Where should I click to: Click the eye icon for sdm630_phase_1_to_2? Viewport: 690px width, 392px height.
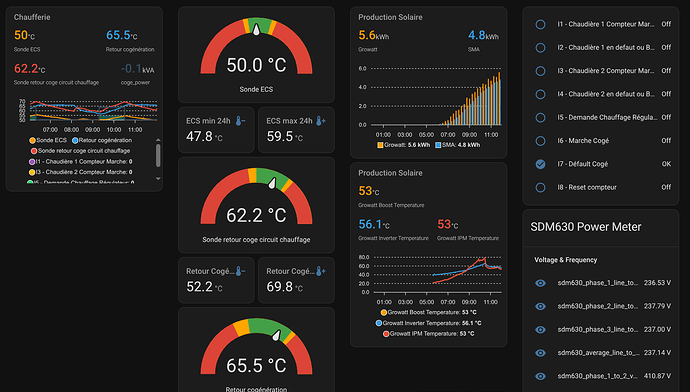tap(540, 376)
